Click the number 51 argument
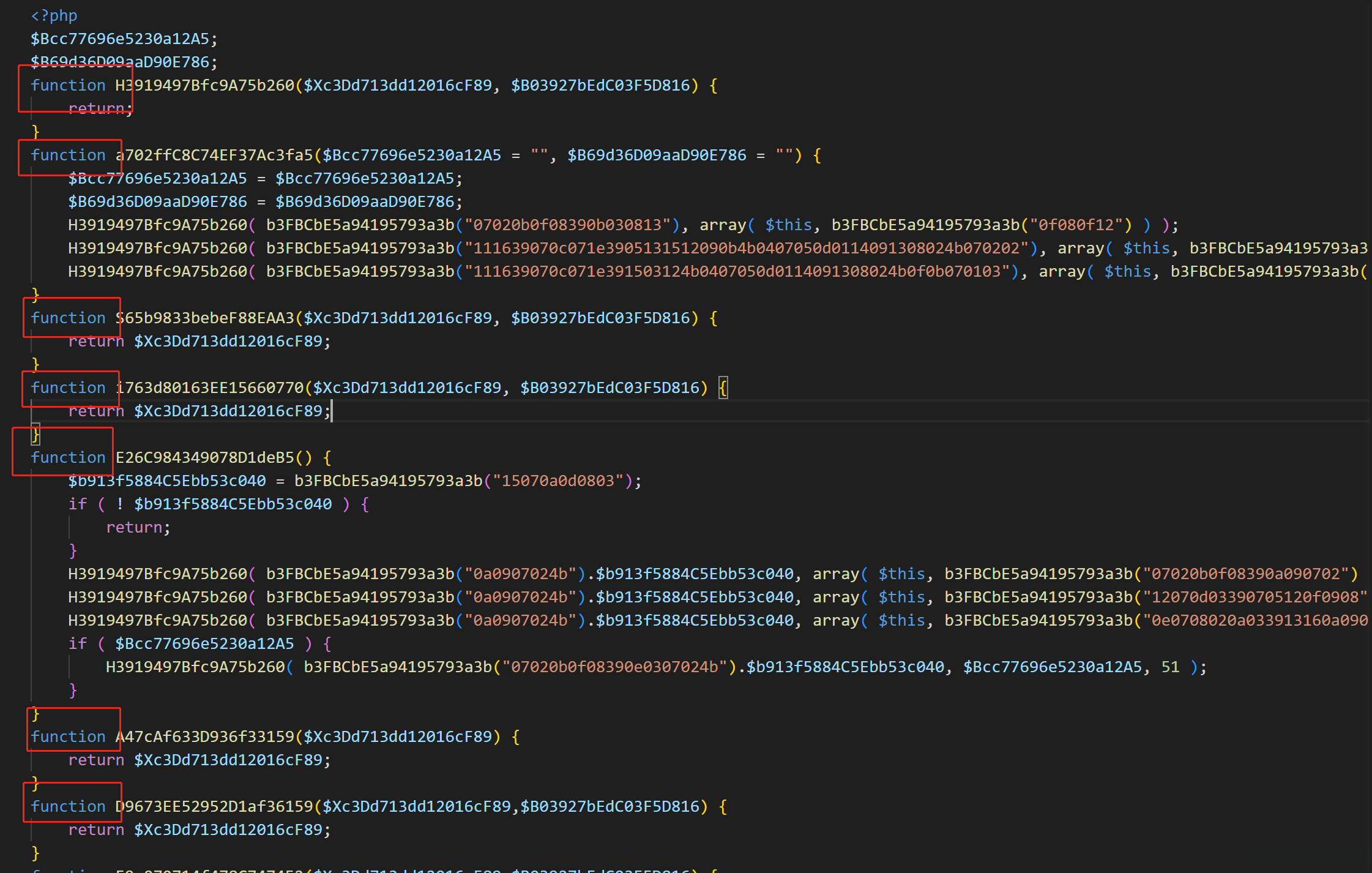The image size is (1372, 873). (x=1170, y=667)
